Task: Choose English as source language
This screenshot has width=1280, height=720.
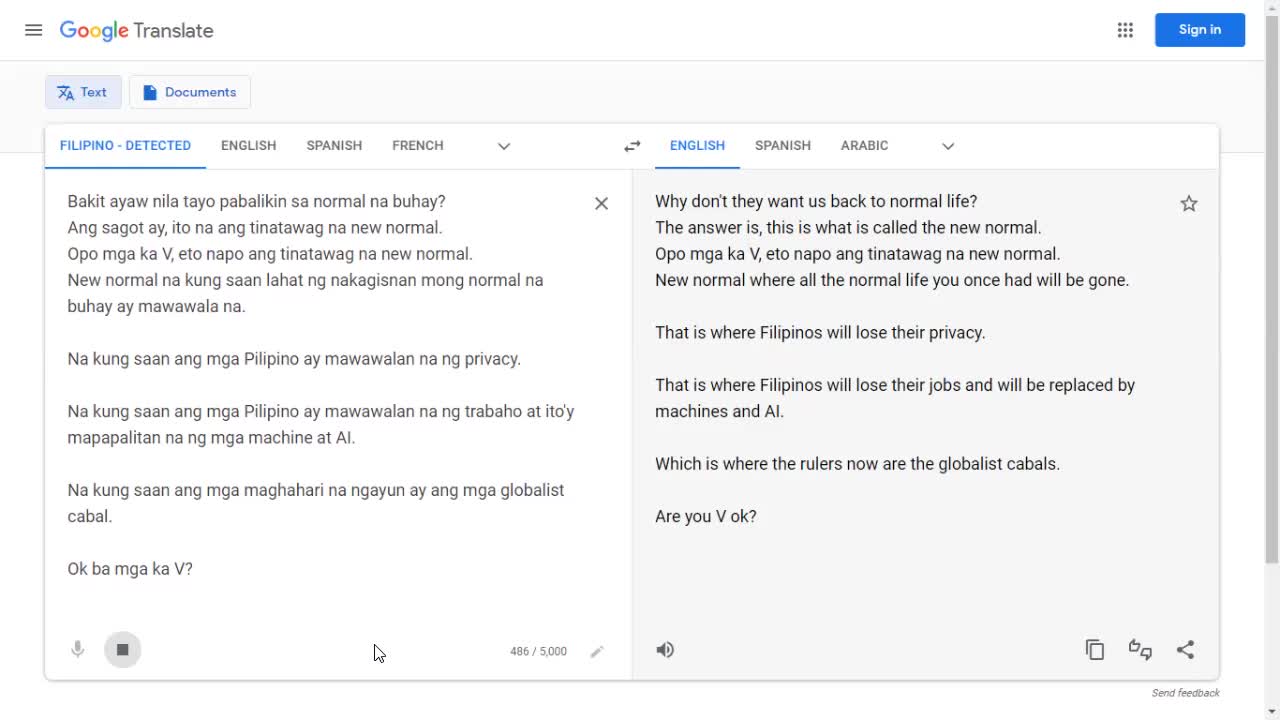Action: pos(248,146)
